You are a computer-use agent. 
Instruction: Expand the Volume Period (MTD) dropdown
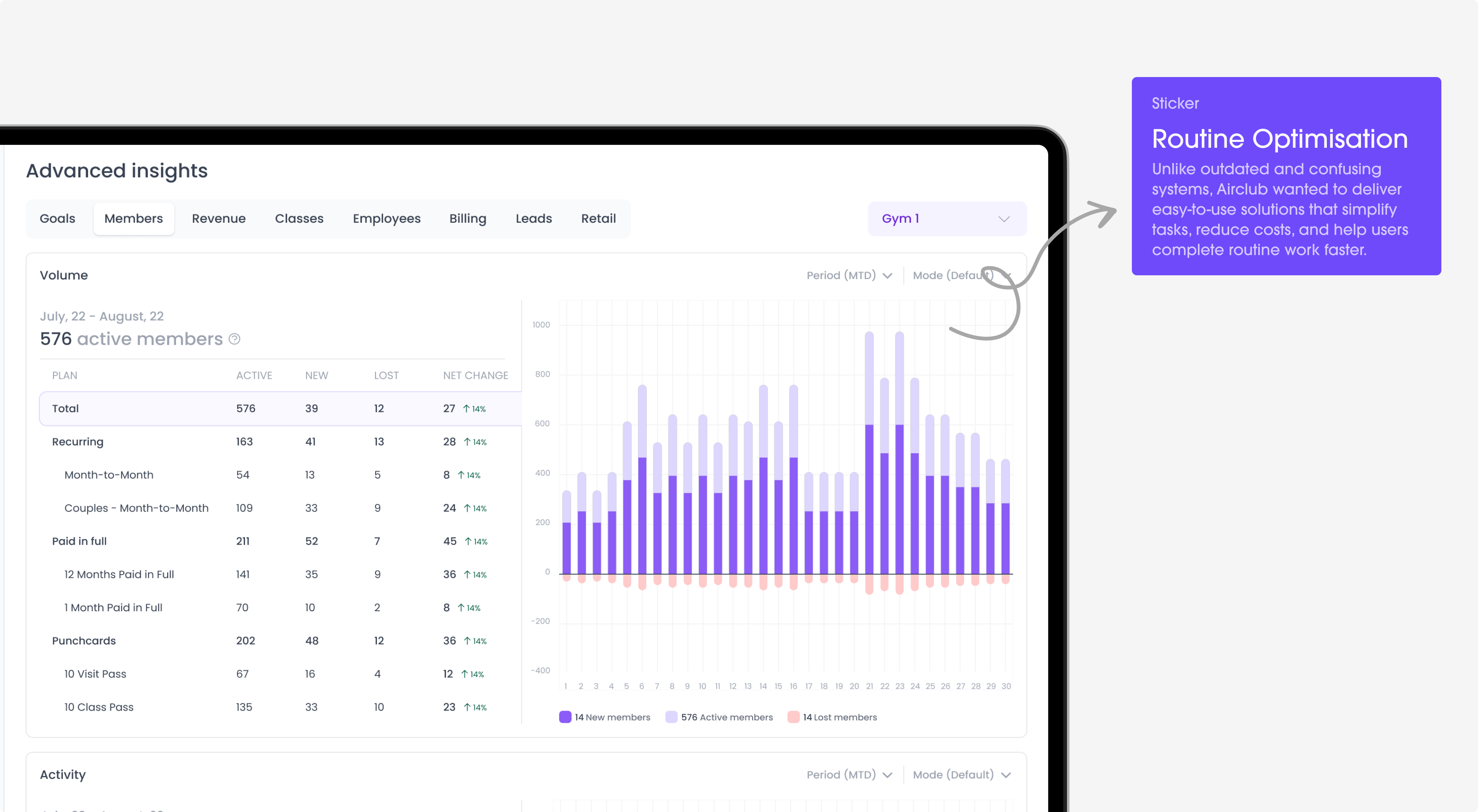click(x=849, y=275)
